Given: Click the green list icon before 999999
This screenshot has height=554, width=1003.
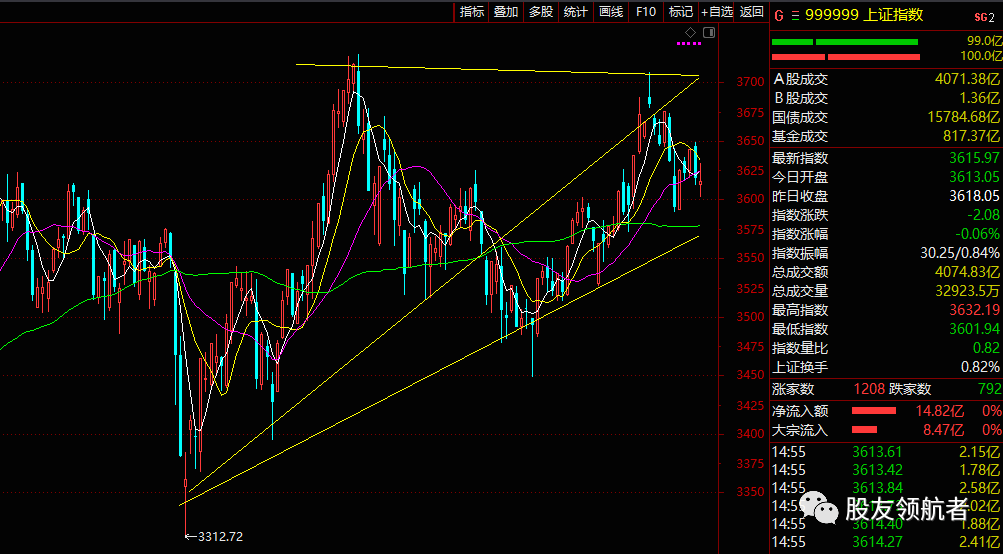Looking at the screenshot, I should point(795,14).
